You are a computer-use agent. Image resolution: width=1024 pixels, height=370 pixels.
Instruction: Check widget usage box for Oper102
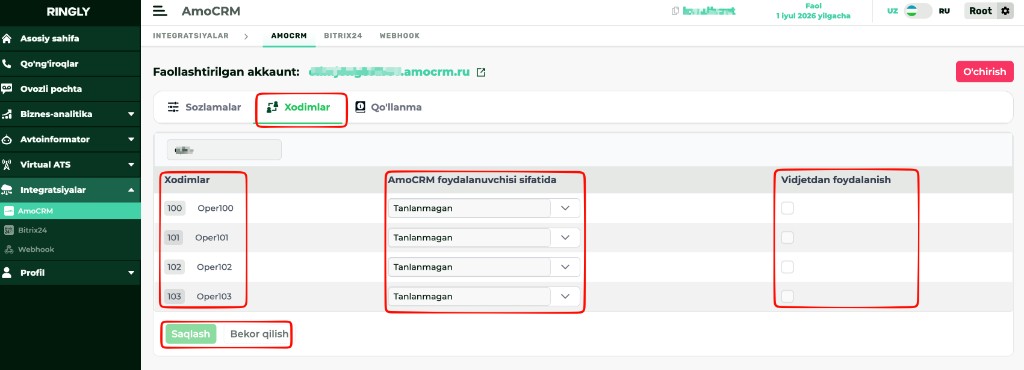point(788,267)
